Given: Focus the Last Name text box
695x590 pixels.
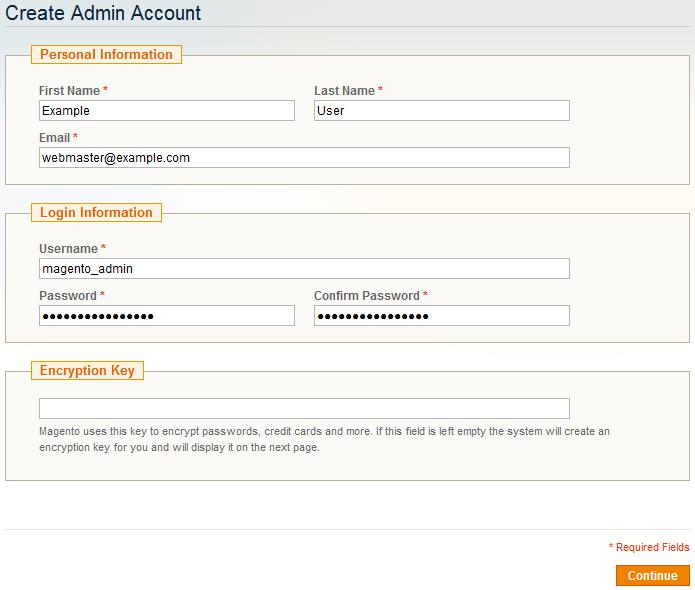Looking at the screenshot, I should pyautogui.click(x=441, y=111).
